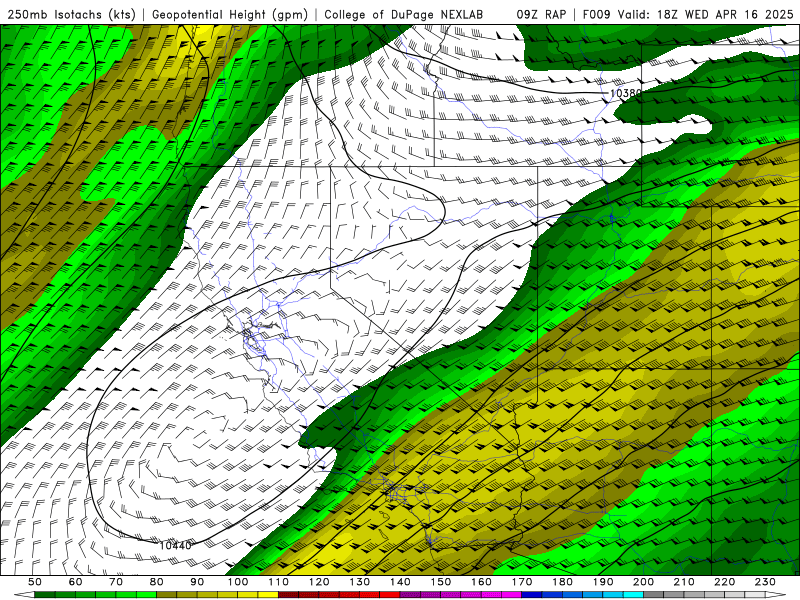The width and height of the screenshot is (800, 600).
Task: Click the 140 value on the color scale
Action: [x=400, y=582]
